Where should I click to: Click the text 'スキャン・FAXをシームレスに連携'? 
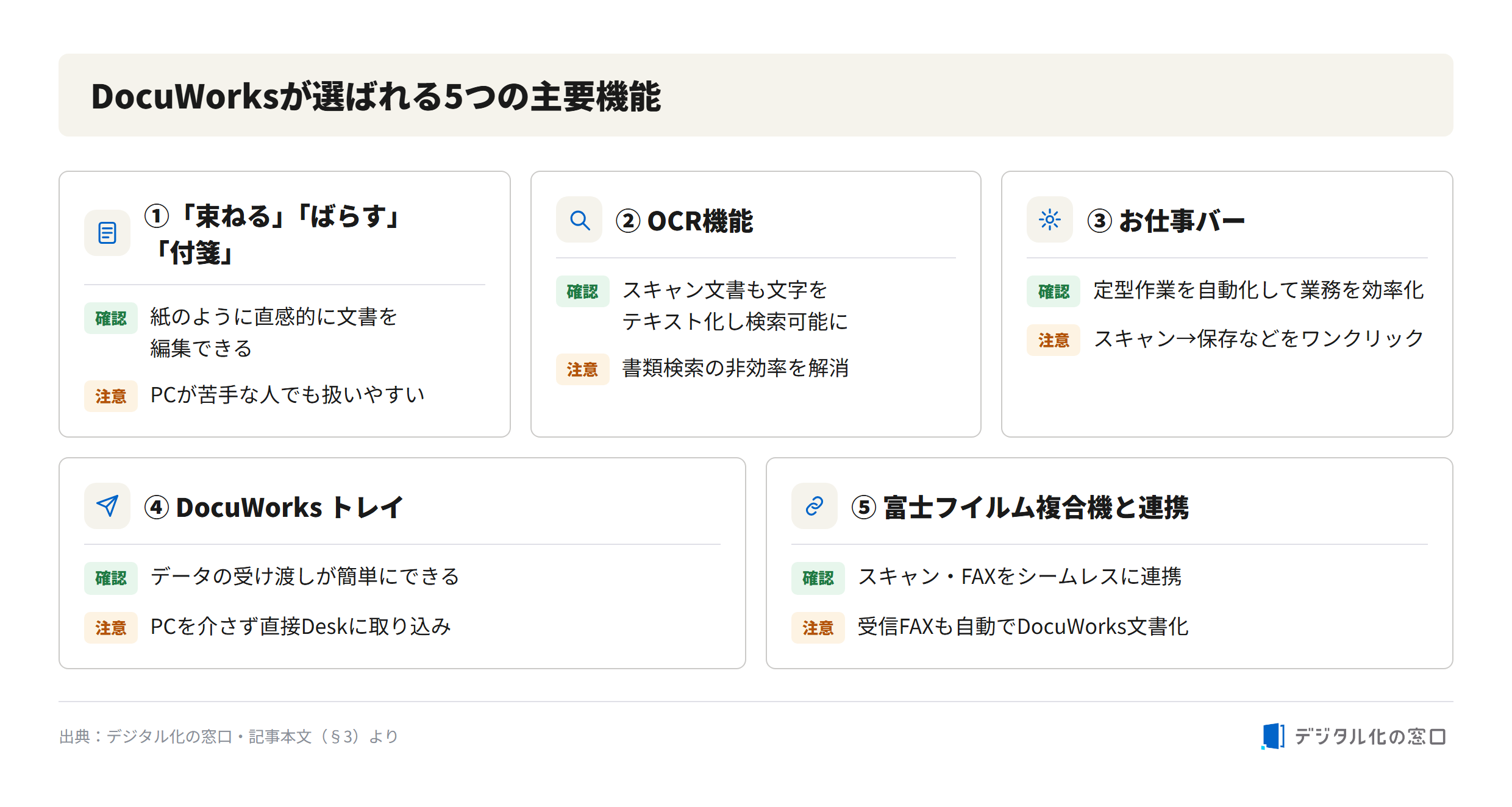pyautogui.click(x=1020, y=577)
